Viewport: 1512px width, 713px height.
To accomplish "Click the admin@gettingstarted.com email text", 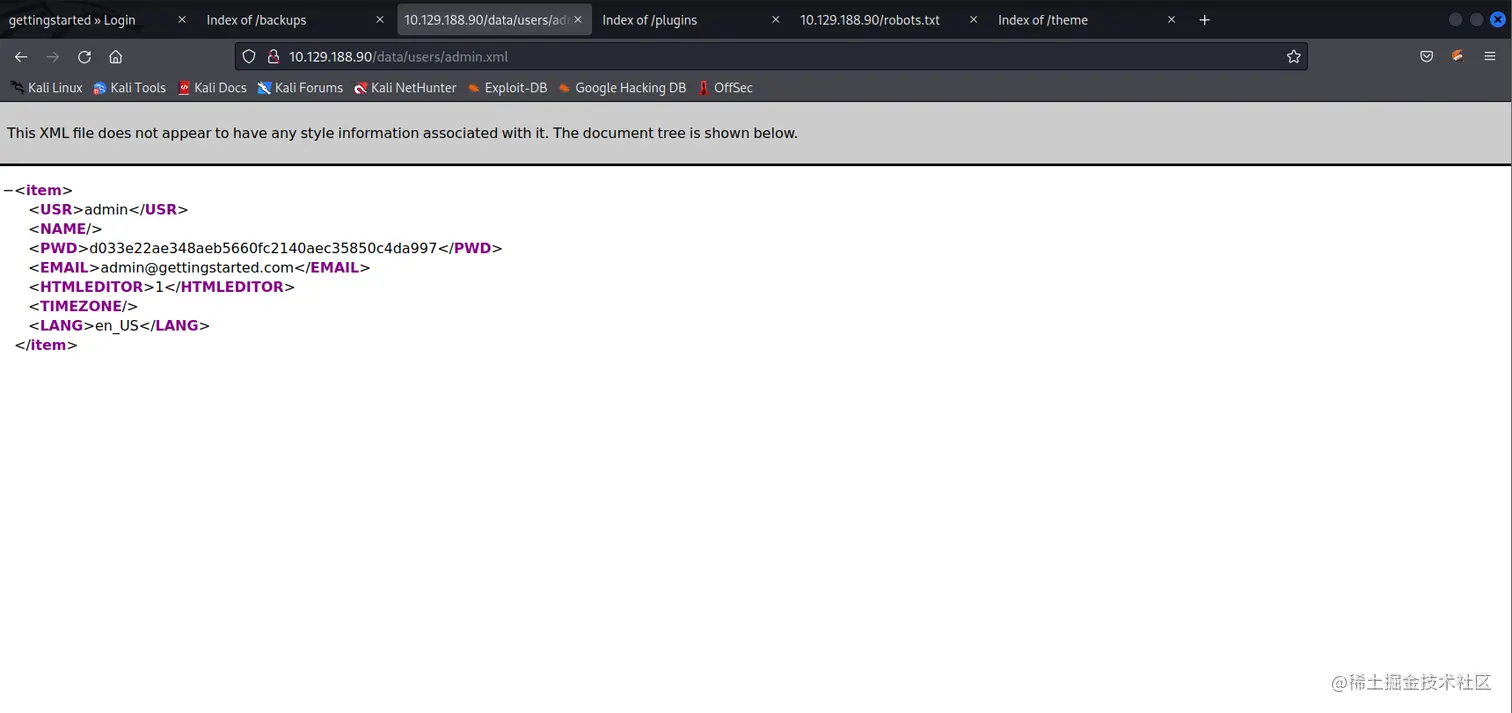I will pyautogui.click(x=197, y=267).
